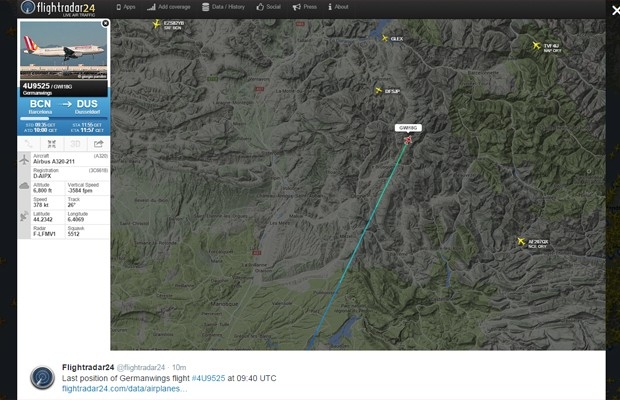Viewport: 620px width, 400px height.
Task: Select the TVF4U aircraft icon
Action: (x=536, y=45)
